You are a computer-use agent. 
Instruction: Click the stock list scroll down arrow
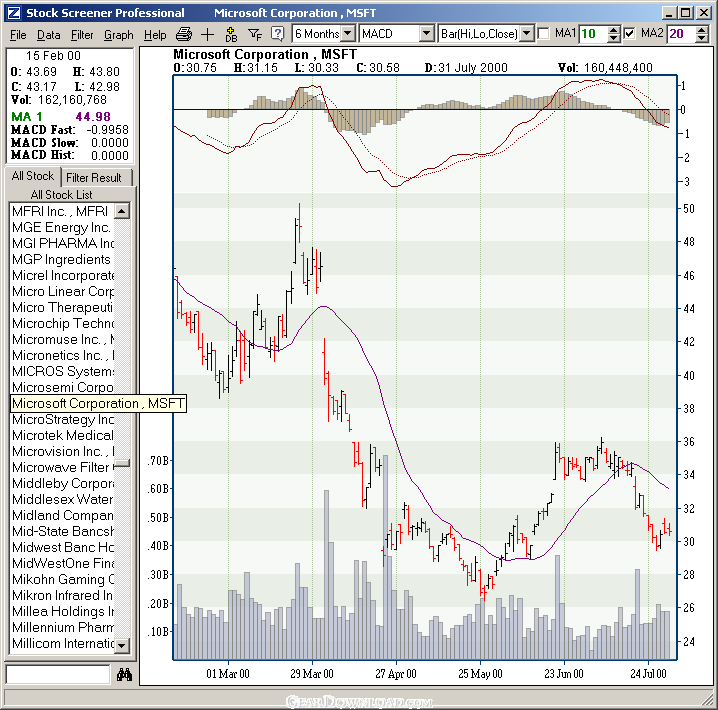[122, 646]
